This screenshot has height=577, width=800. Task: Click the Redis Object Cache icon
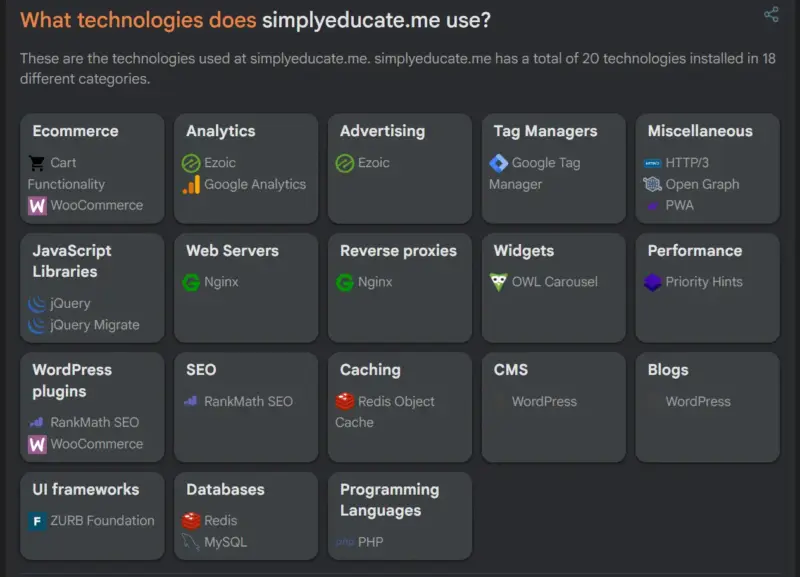(345, 402)
